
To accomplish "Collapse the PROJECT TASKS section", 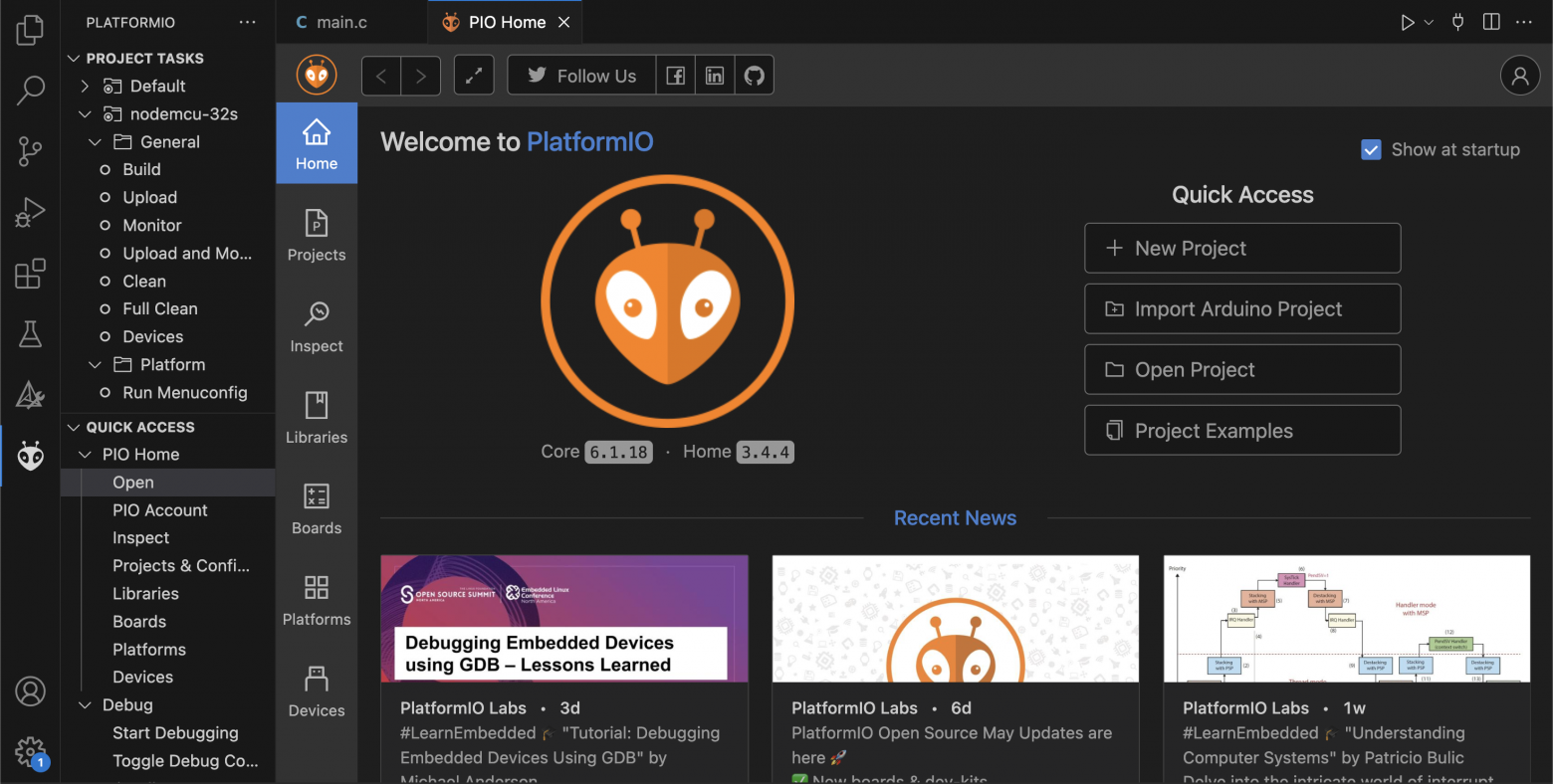I will (74, 58).
